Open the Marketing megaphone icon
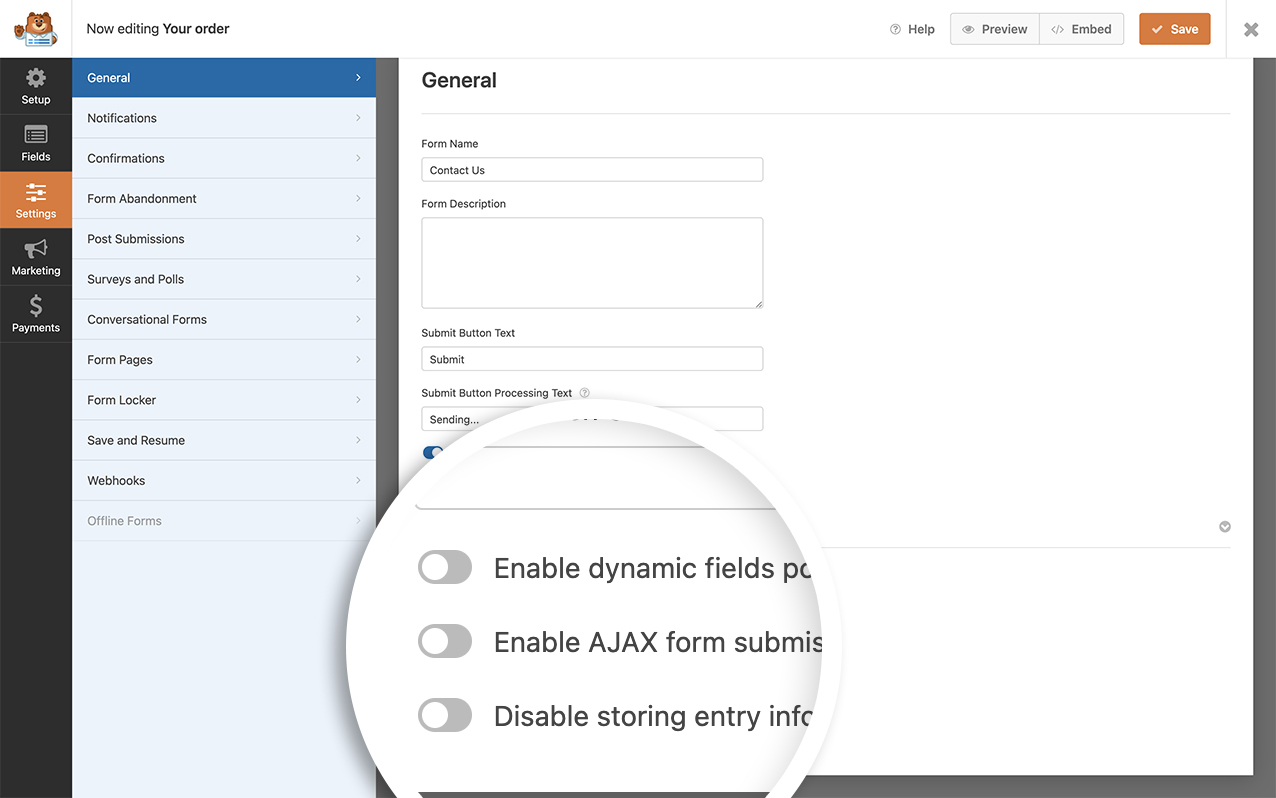The width and height of the screenshot is (1276, 798). pyautogui.click(x=36, y=256)
